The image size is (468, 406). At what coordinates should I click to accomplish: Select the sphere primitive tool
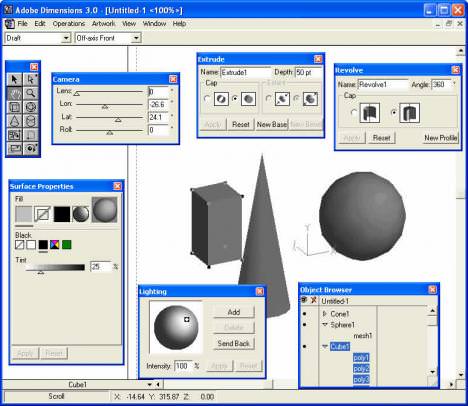coord(31,107)
